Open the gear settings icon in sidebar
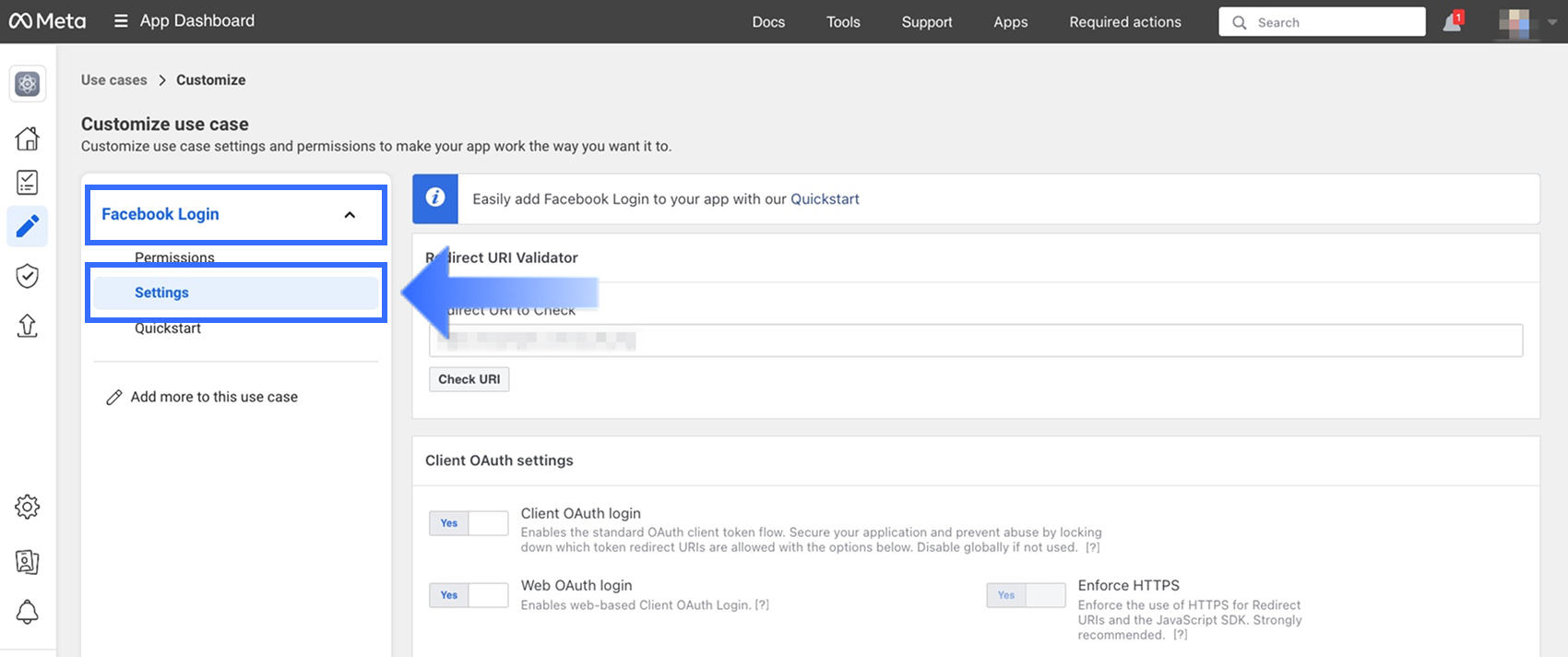Image resolution: width=1568 pixels, height=657 pixels. click(x=28, y=507)
